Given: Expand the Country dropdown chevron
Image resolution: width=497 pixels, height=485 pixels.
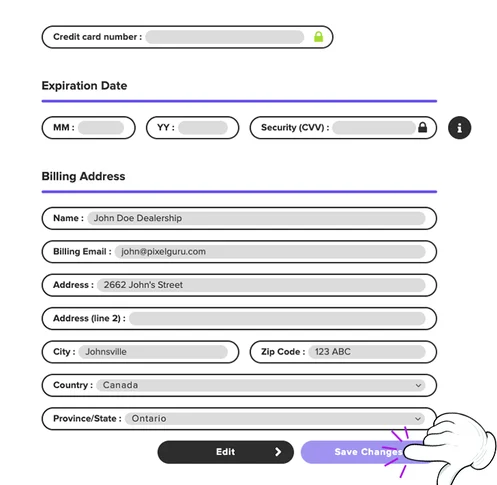Looking at the screenshot, I should click(x=418, y=385).
